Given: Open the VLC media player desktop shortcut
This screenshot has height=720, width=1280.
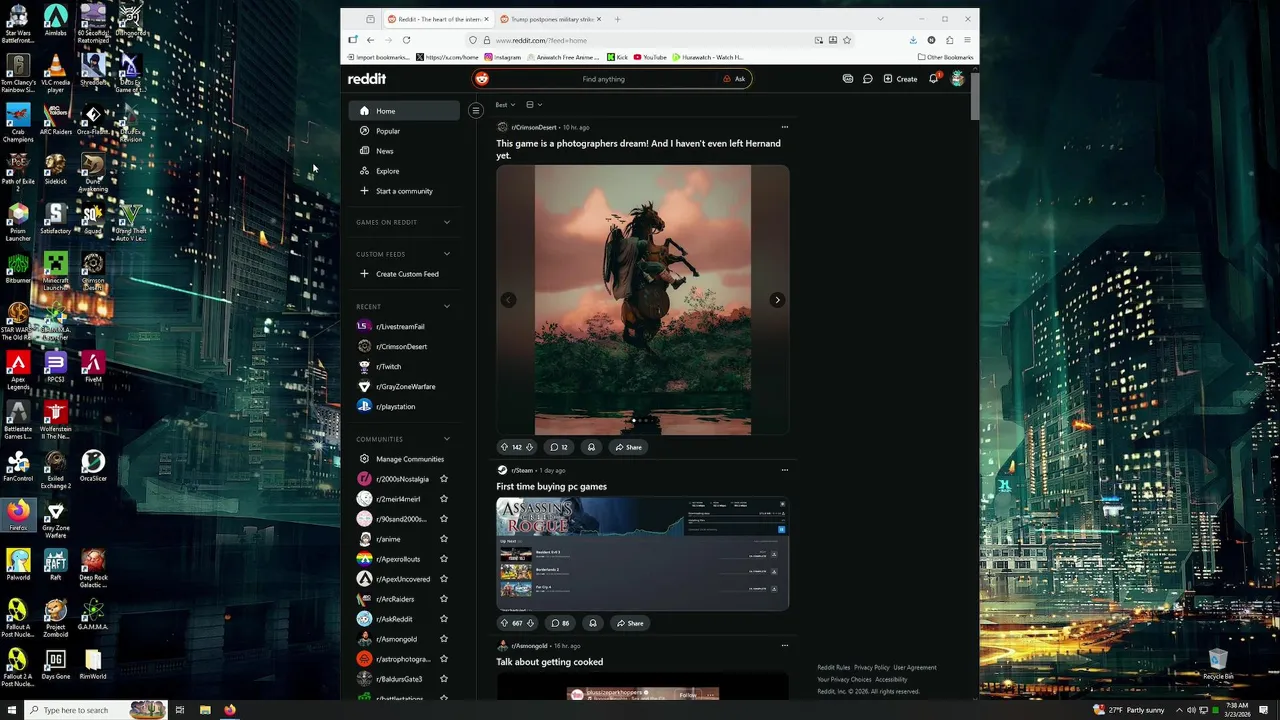Looking at the screenshot, I should tap(55, 74).
